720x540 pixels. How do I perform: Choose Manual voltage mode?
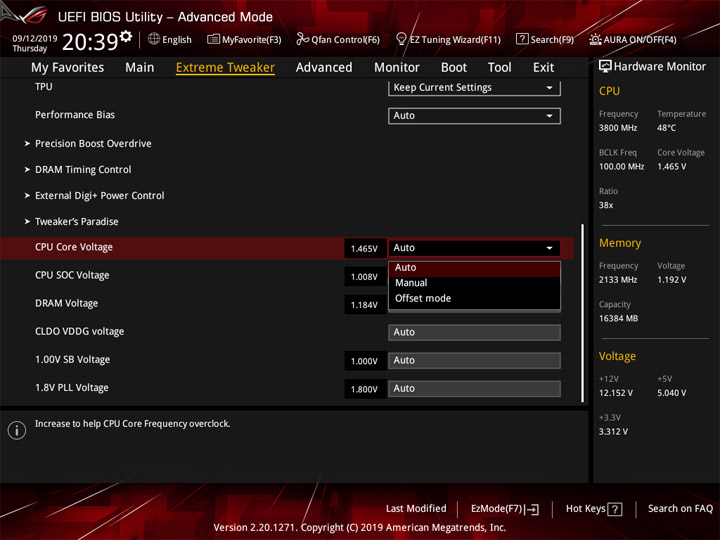(474, 283)
